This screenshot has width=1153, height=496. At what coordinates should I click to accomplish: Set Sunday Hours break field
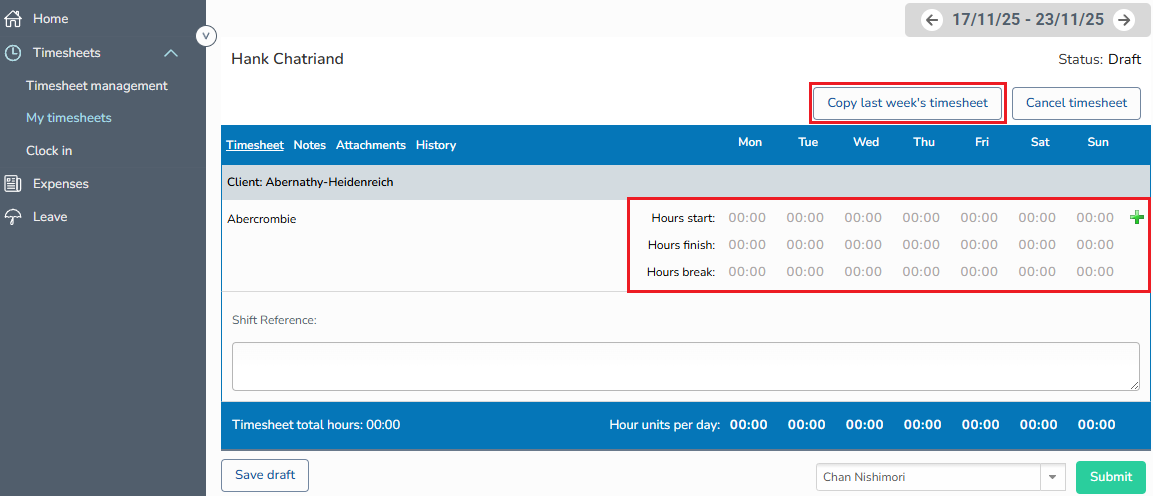pos(1096,272)
